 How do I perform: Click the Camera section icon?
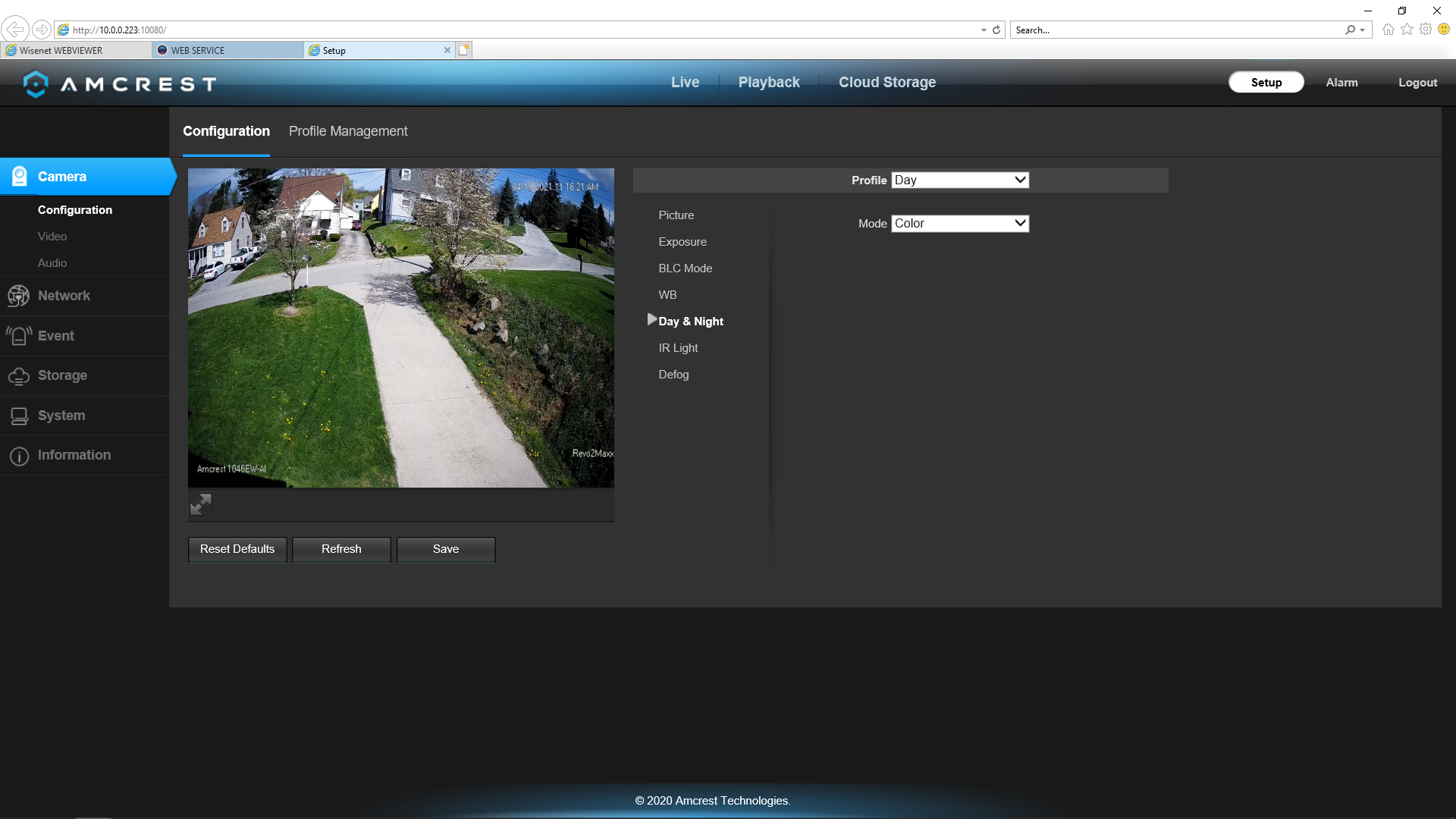pos(19,176)
